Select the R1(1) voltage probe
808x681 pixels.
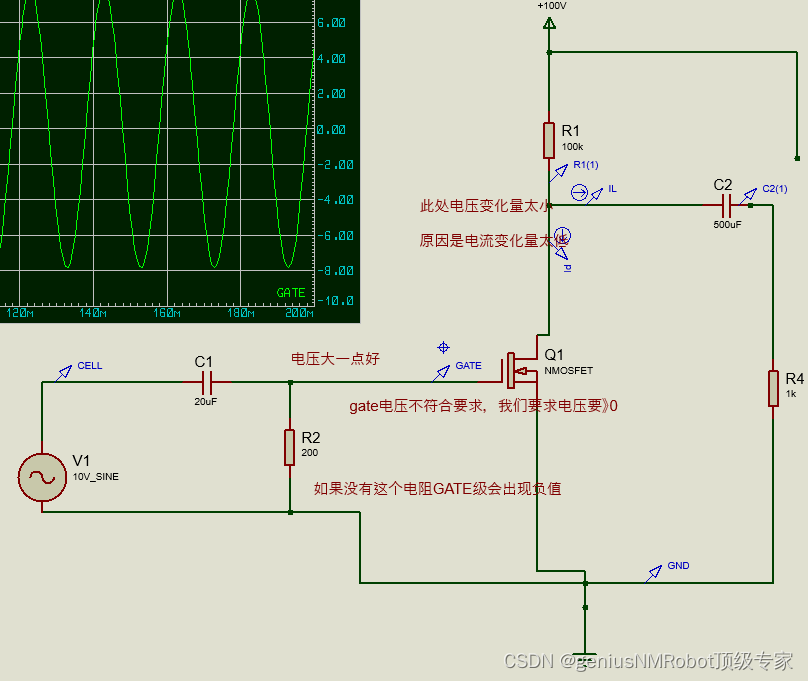coord(559,173)
